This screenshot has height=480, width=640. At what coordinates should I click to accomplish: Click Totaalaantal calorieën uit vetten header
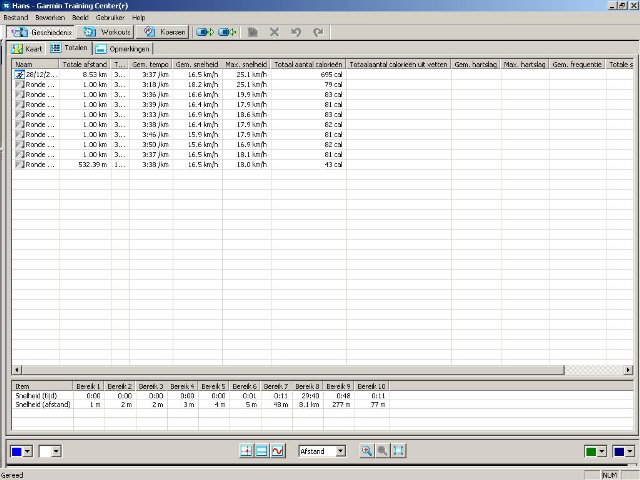point(398,64)
